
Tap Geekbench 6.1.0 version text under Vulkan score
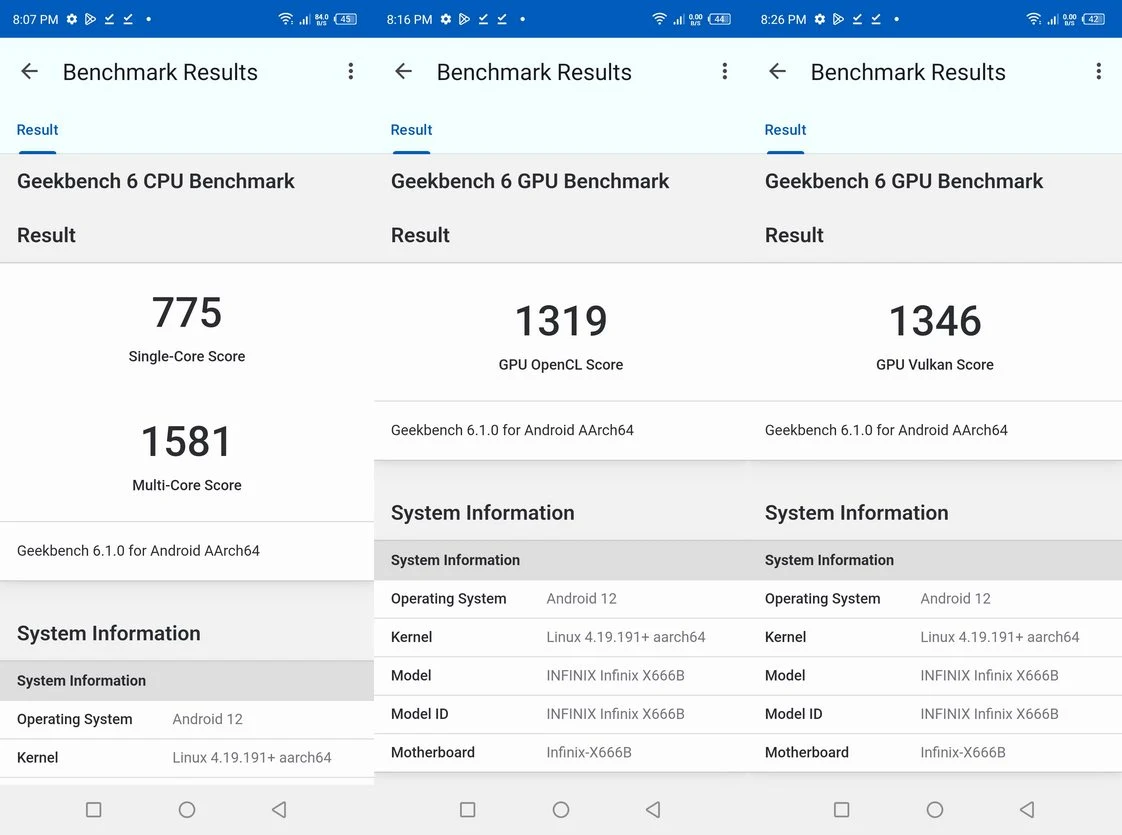click(886, 430)
